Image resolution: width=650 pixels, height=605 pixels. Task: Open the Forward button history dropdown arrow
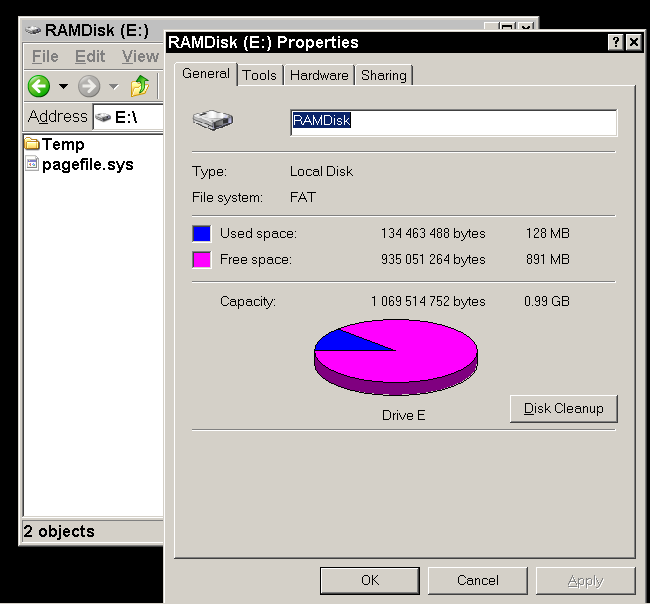[x=113, y=86]
